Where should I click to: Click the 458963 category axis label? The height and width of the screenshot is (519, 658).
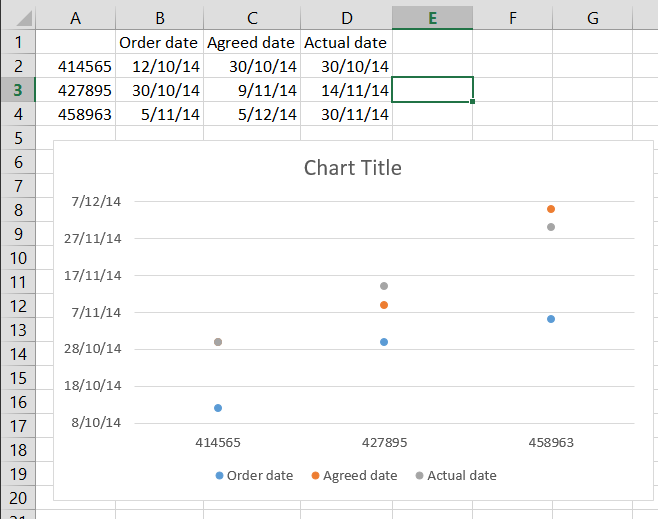(551, 443)
